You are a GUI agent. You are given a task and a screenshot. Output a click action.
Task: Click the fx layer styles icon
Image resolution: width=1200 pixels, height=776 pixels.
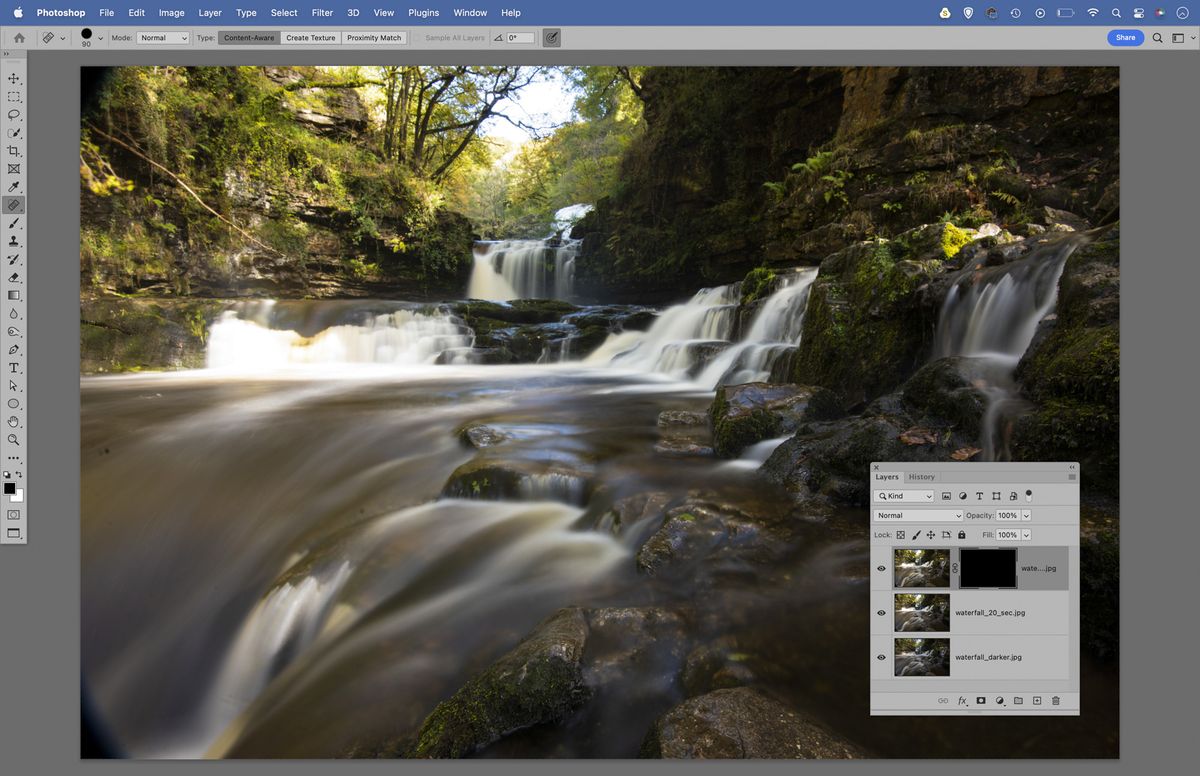(962, 701)
